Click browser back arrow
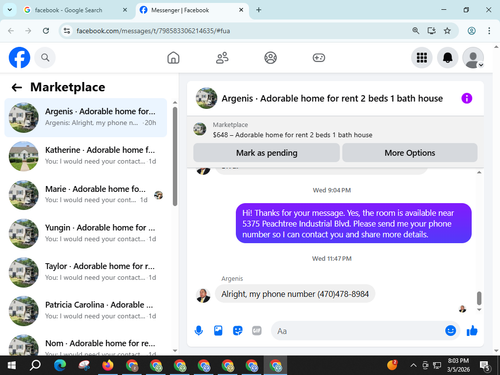 11,31
